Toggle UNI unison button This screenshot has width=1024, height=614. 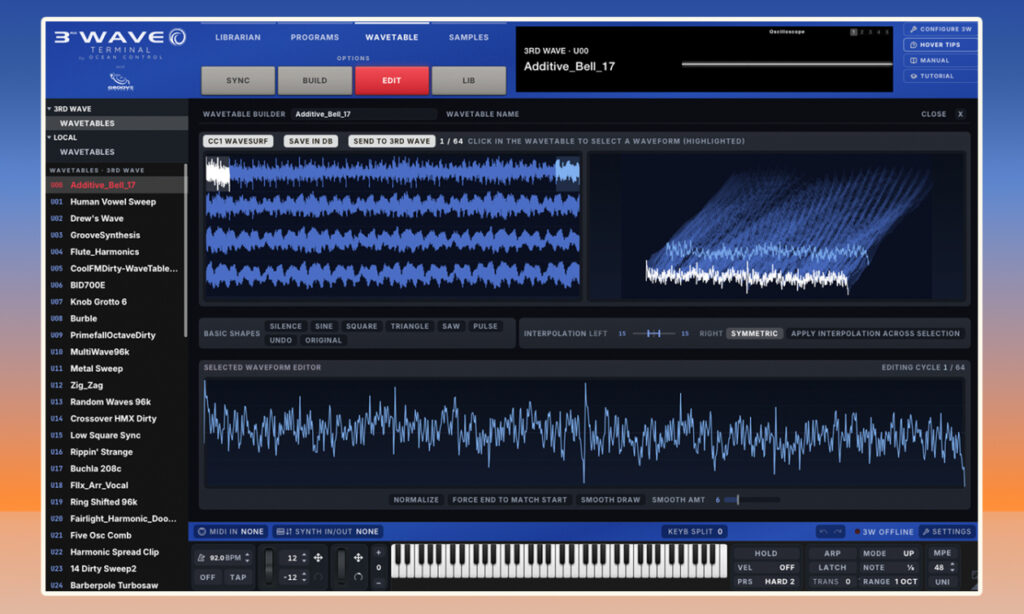(942, 581)
